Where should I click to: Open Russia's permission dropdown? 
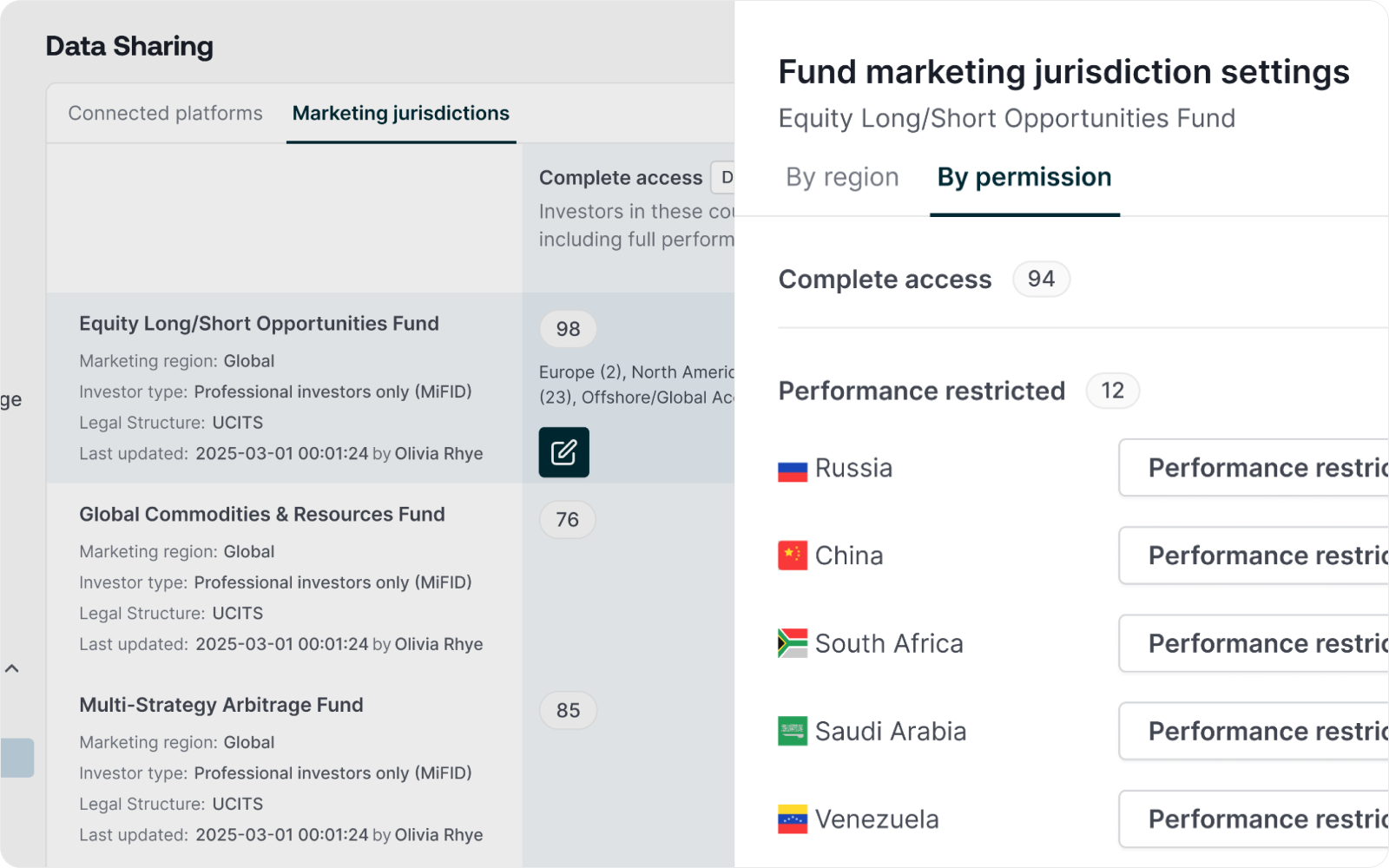tap(1254, 468)
